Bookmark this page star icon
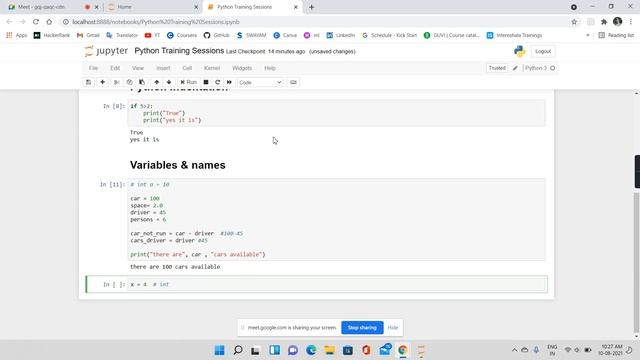The image size is (640, 360). pos(574,22)
